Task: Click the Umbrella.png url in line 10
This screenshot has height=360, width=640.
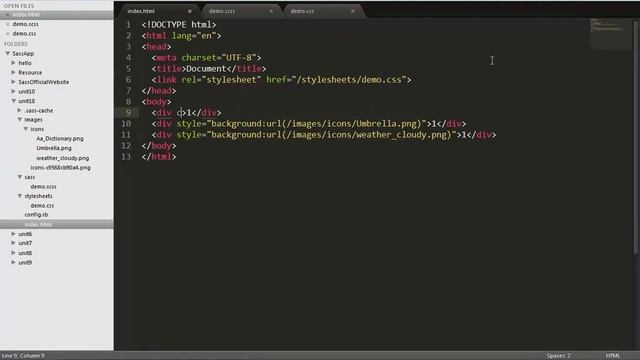Action: click(351, 124)
